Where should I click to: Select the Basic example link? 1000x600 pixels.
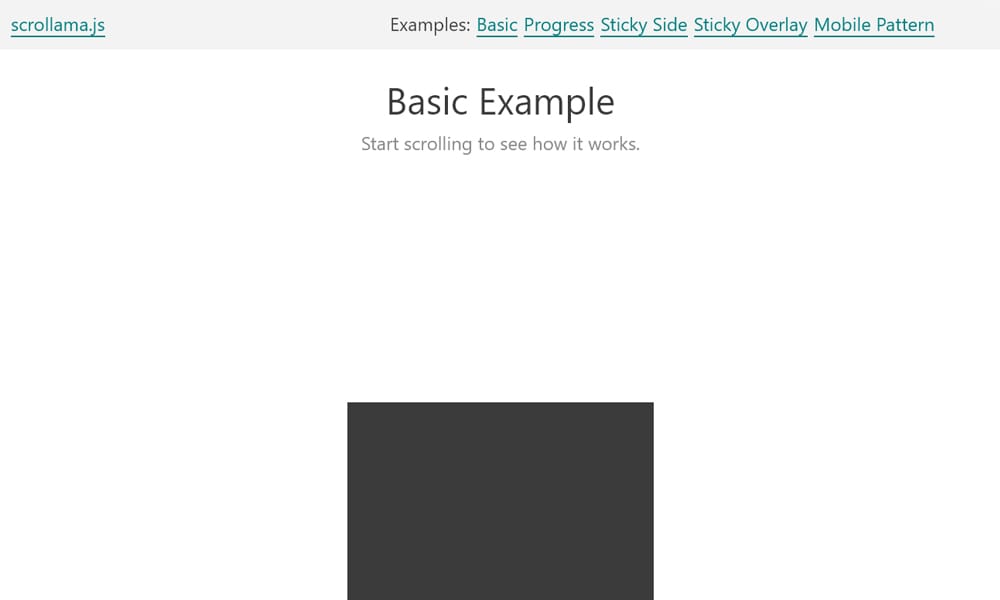[496, 25]
